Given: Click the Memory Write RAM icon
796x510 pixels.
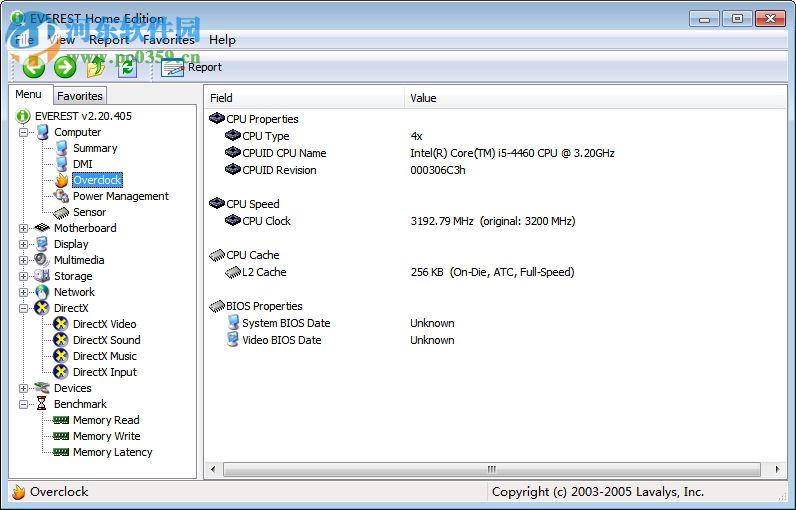Looking at the screenshot, I should (61, 436).
